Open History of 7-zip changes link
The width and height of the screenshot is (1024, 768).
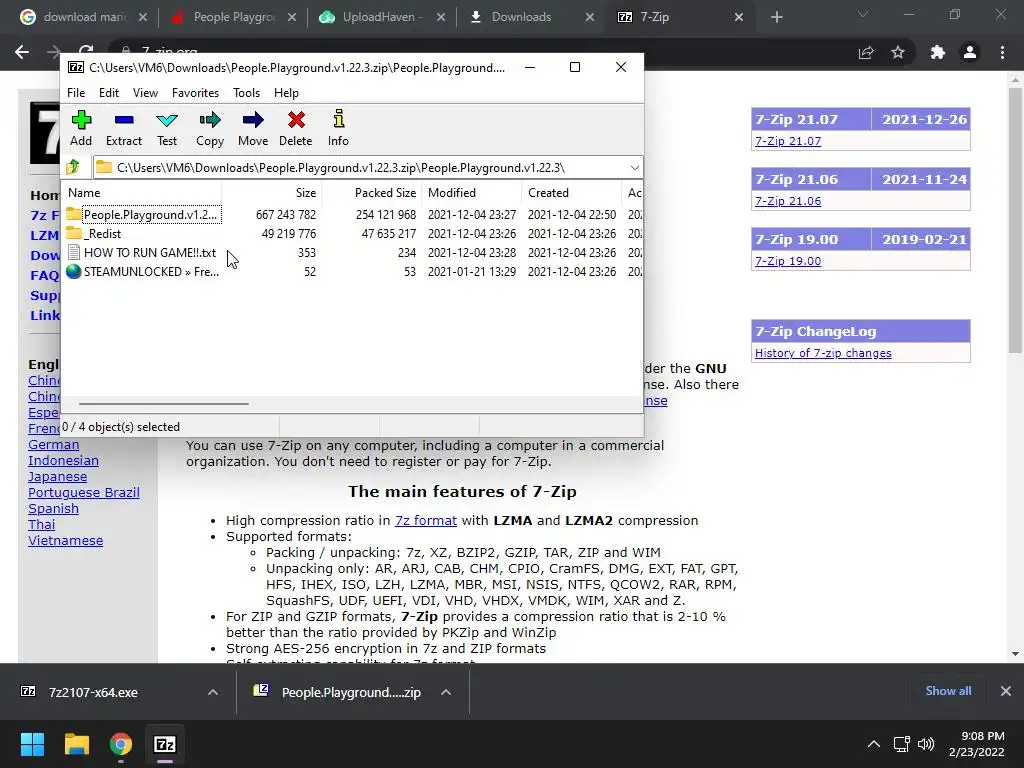(823, 353)
